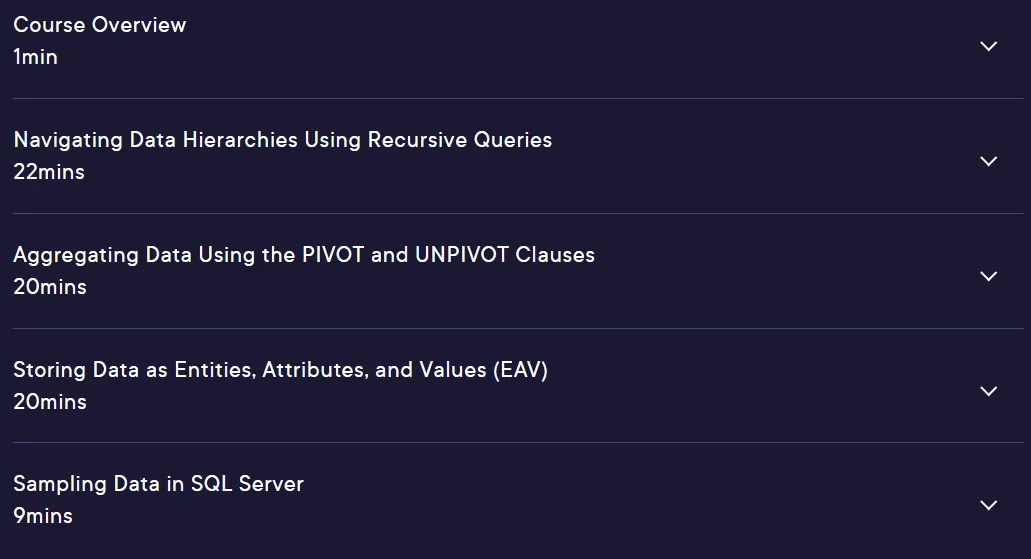This screenshot has height=559, width=1031.
Task: Expand the Sampling Data in SQL Server chevron
Action: point(988,505)
